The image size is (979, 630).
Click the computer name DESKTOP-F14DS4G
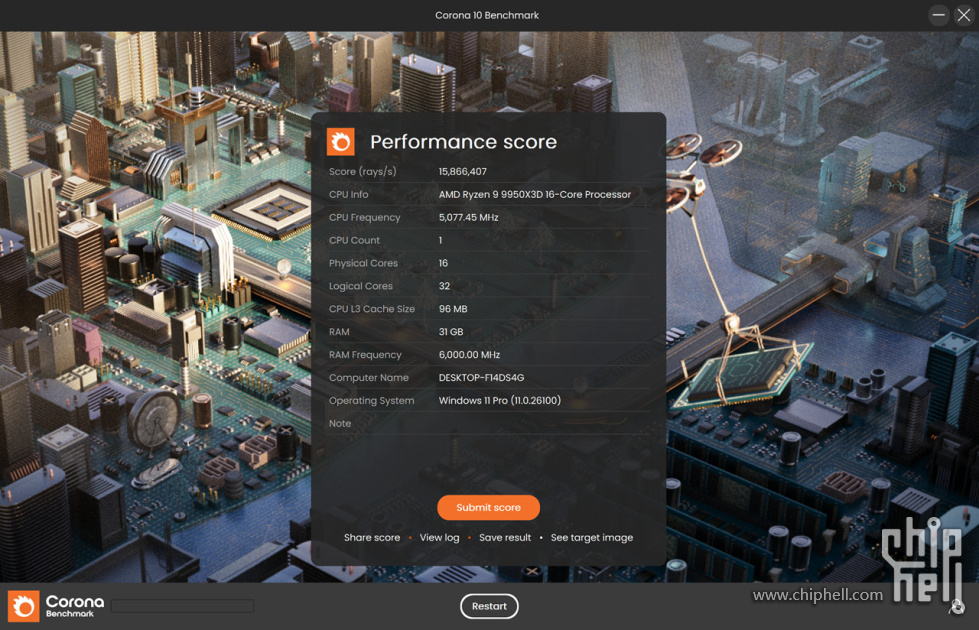(482, 378)
